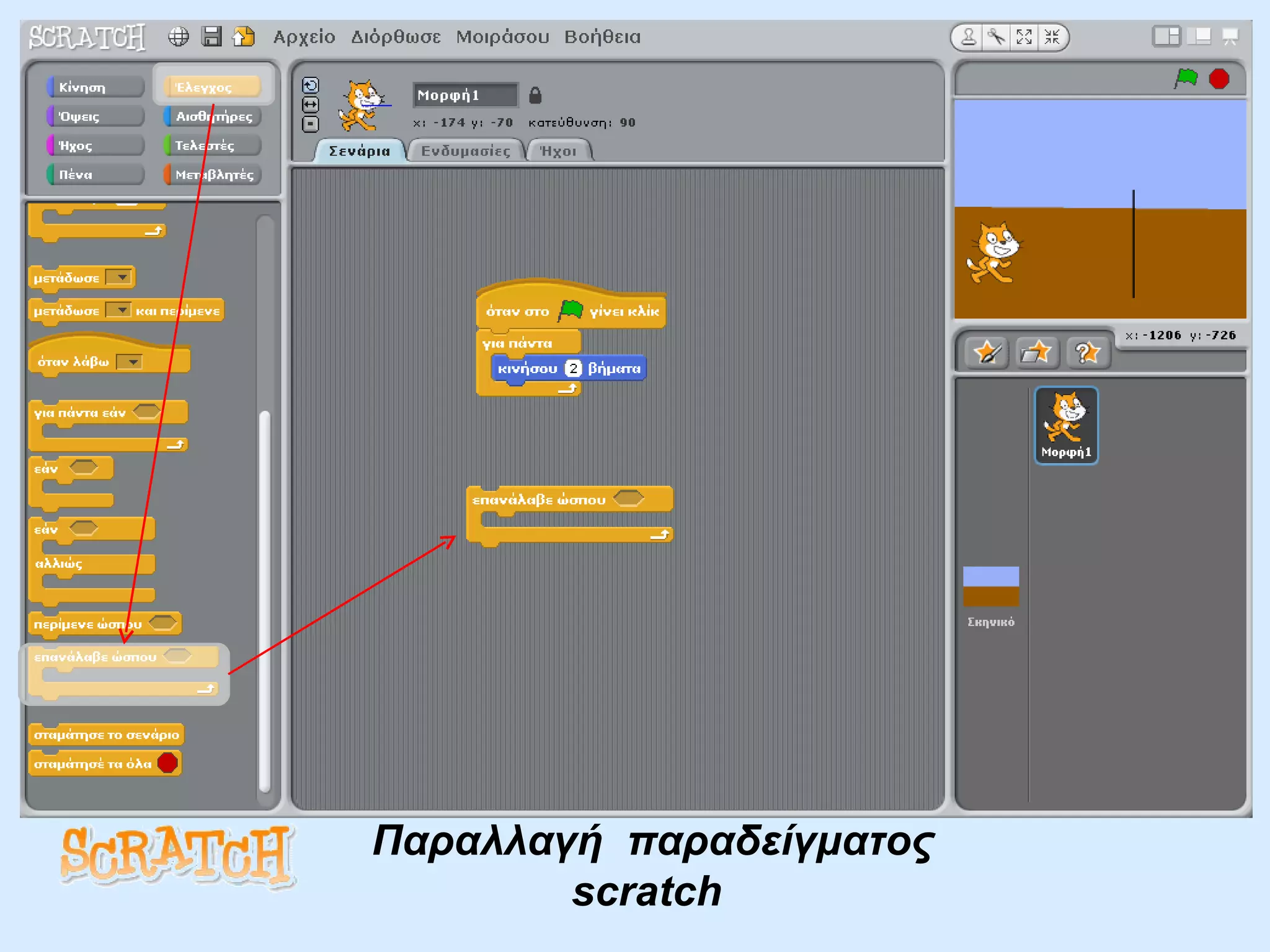Select the Αισθητήρες block category
This screenshot has width=1270, height=952.
point(212,116)
